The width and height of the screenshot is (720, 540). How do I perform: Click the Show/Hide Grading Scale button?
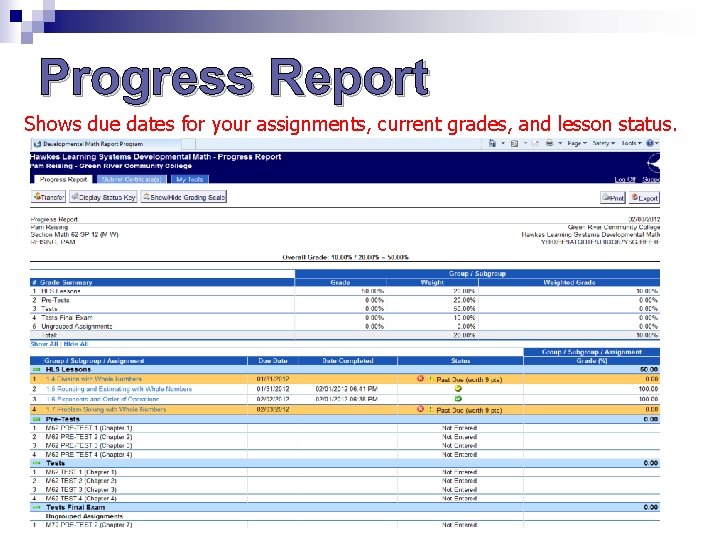coord(184,197)
